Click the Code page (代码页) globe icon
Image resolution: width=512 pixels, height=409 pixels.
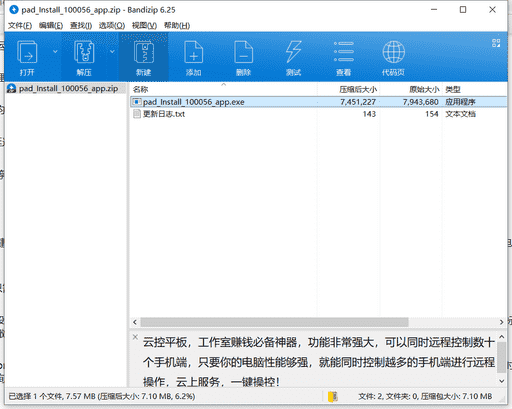[x=394, y=52]
